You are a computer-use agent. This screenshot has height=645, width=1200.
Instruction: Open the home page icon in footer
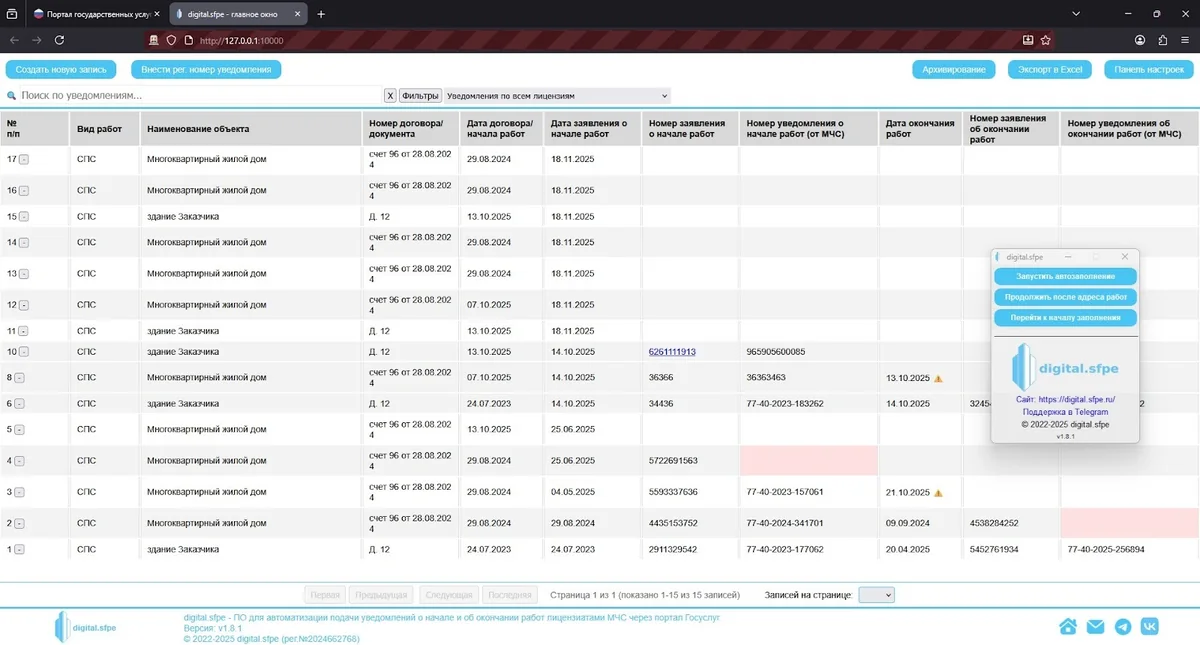tap(1068, 626)
